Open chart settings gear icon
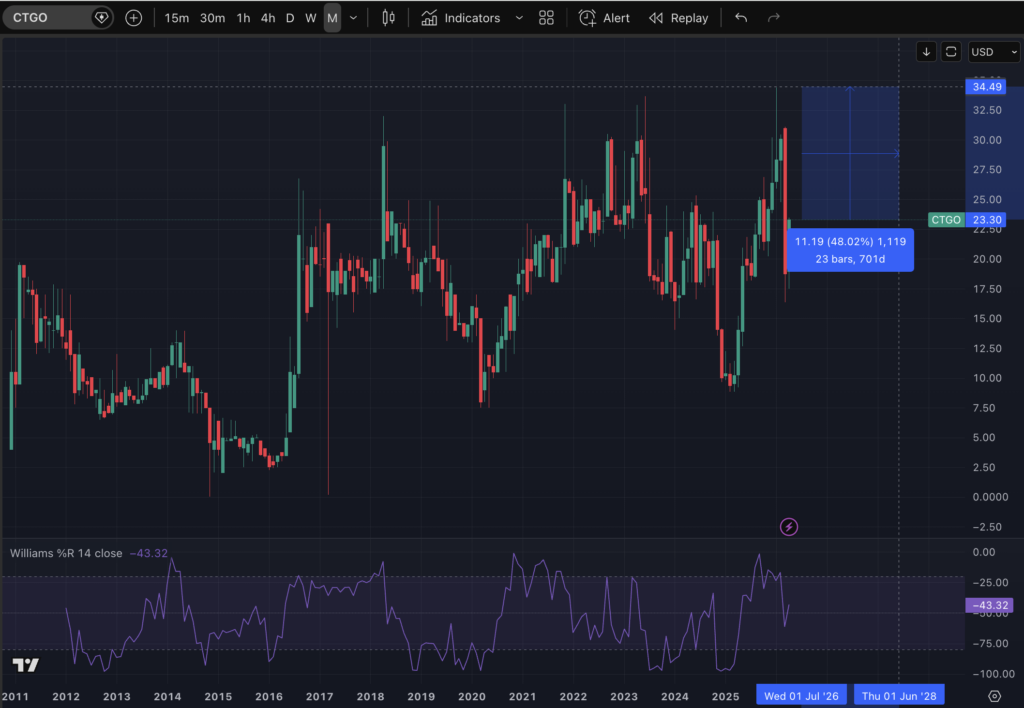 [994, 696]
